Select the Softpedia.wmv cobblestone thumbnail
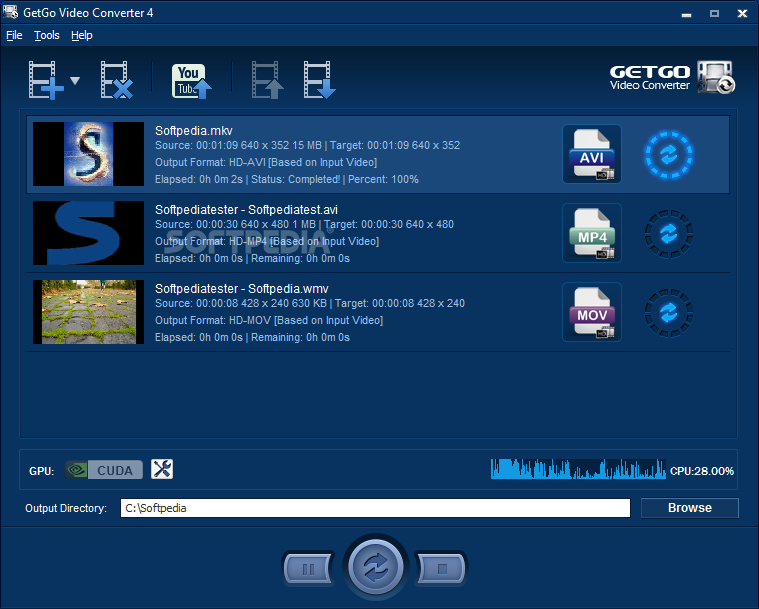The height and width of the screenshot is (609, 759). pos(88,312)
